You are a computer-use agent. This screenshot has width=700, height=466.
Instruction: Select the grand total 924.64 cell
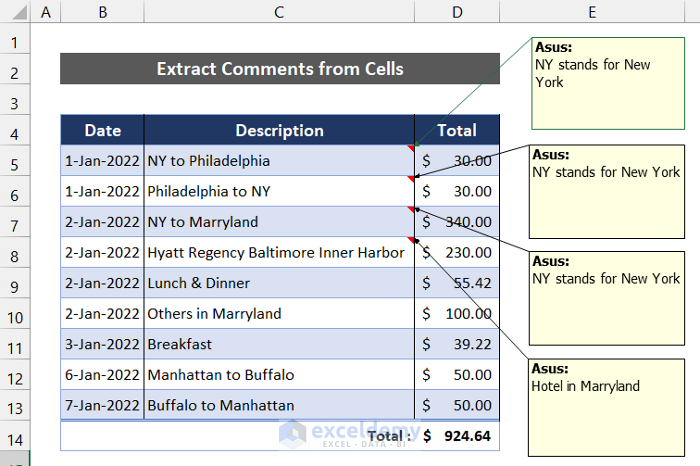pyautogui.click(x=457, y=436)
